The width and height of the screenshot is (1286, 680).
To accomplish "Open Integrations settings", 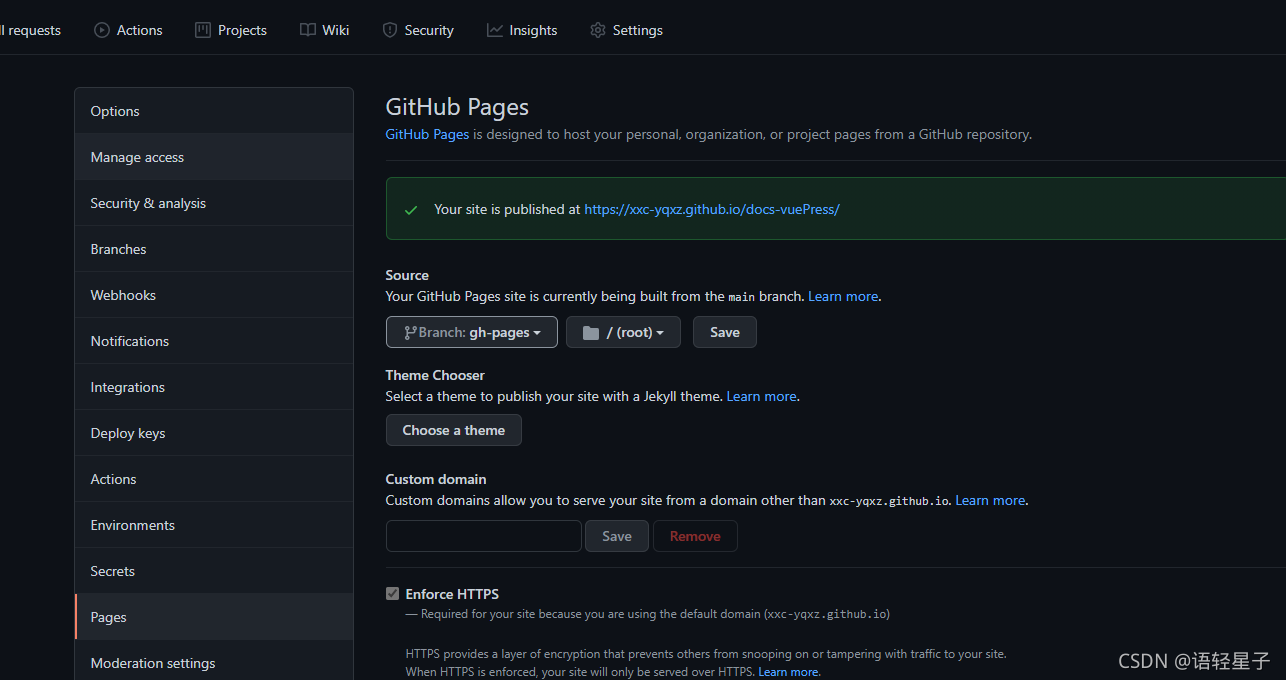I will coord(214,387).
